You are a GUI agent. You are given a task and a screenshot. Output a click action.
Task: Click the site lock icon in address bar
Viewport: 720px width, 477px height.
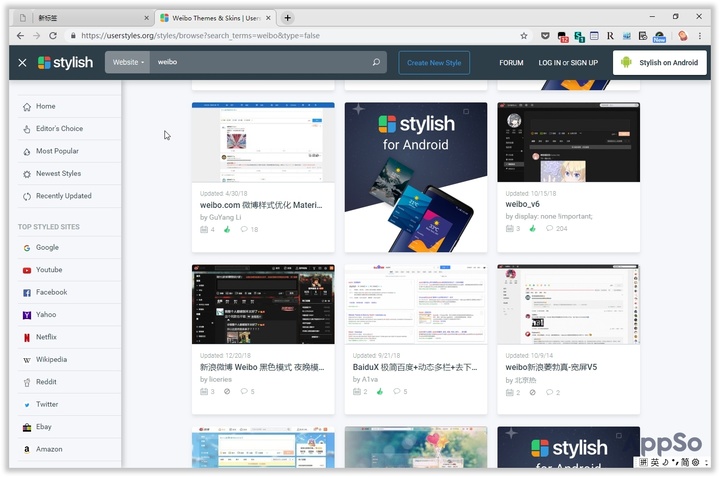[x=73, y=36]
